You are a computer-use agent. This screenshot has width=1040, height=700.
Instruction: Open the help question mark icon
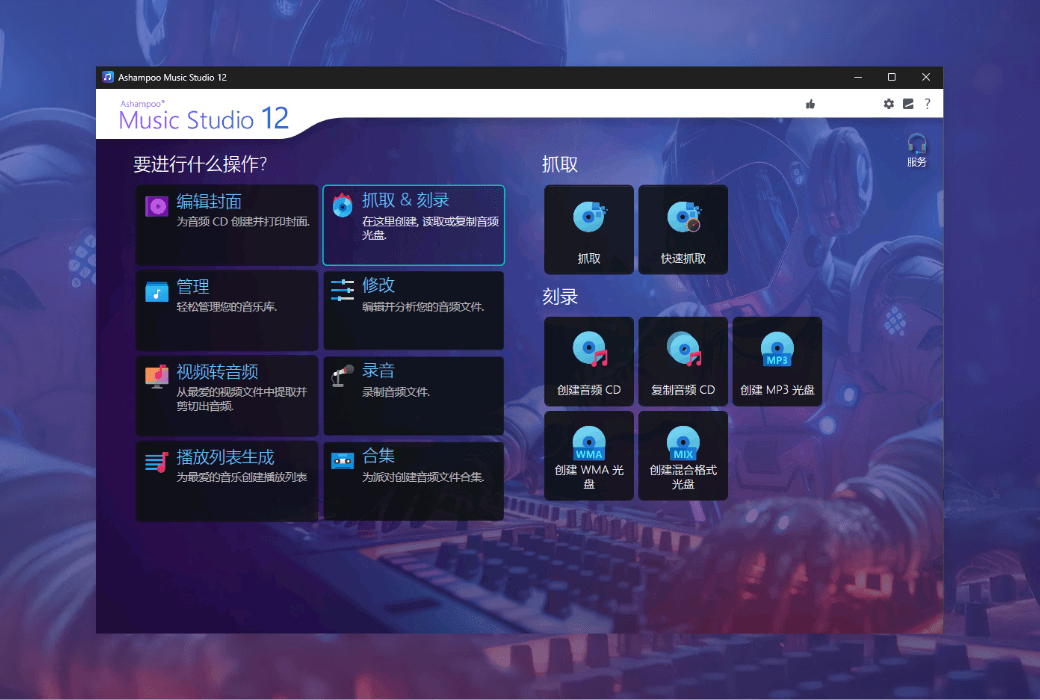pyautogui.click(x=927, y=104)
